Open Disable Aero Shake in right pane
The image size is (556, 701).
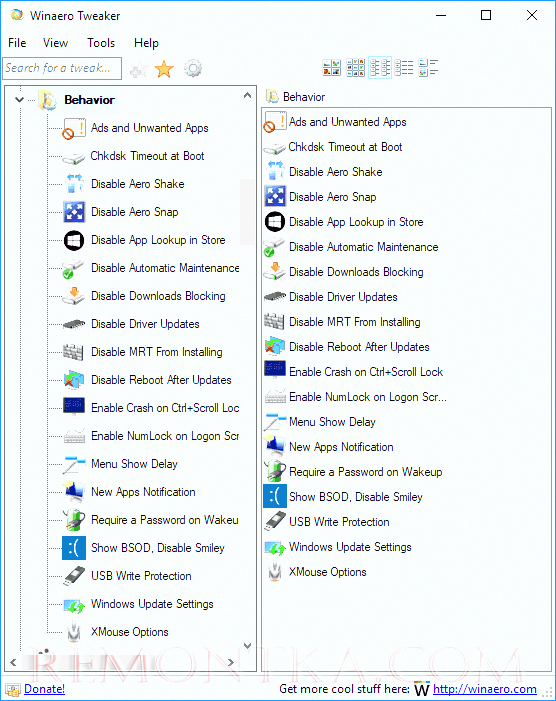(x=335, y=172)
